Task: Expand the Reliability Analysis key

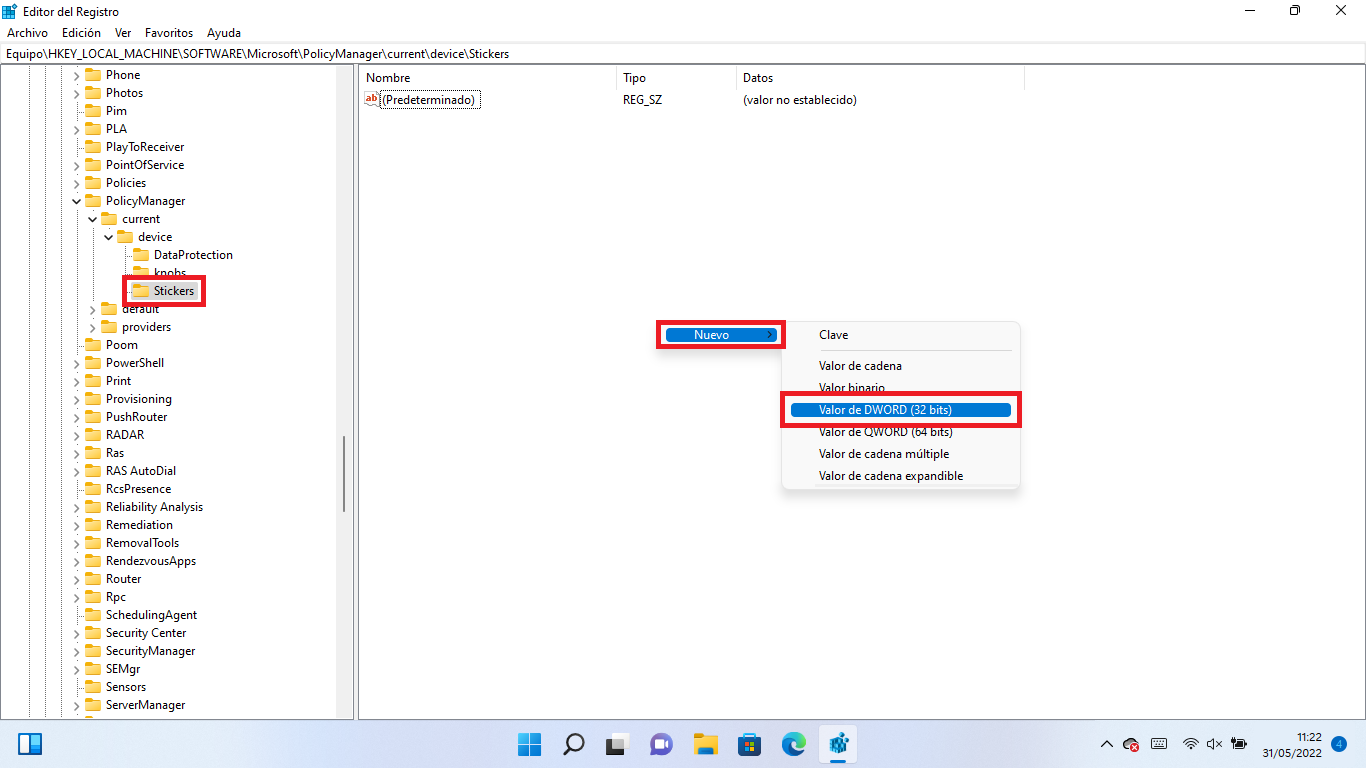Action: pyautogui.click(x=76, y=507)
